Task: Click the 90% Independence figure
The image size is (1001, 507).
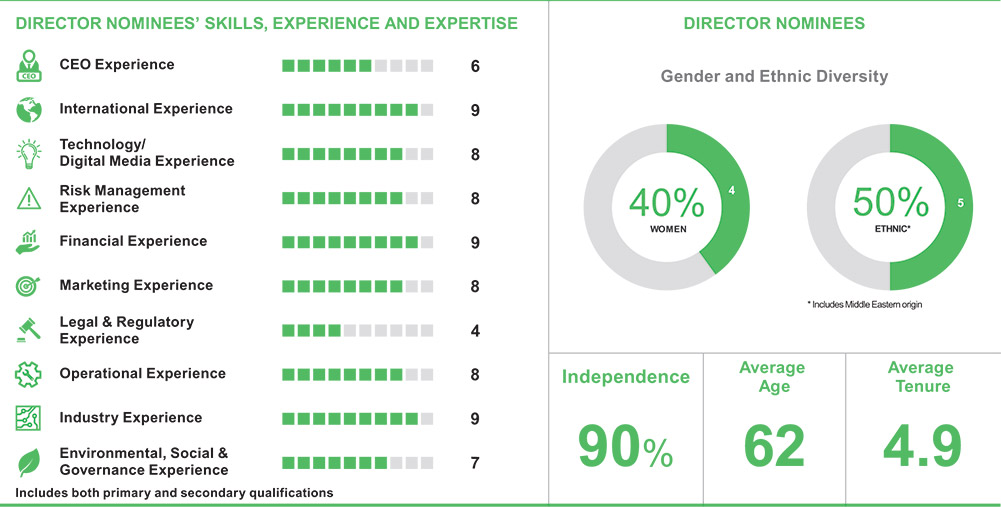Action: click(x=625, y=446)
